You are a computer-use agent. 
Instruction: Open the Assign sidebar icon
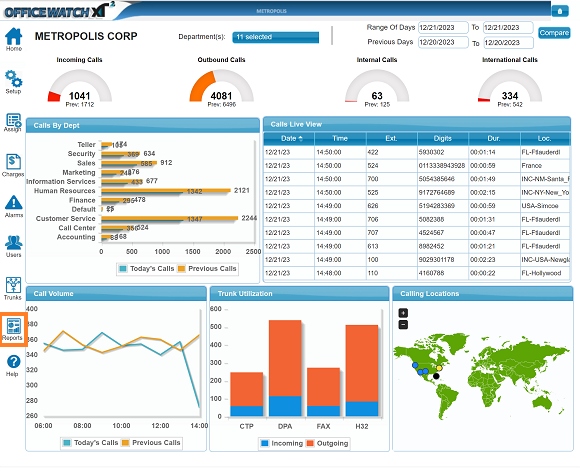click(13, 123)
